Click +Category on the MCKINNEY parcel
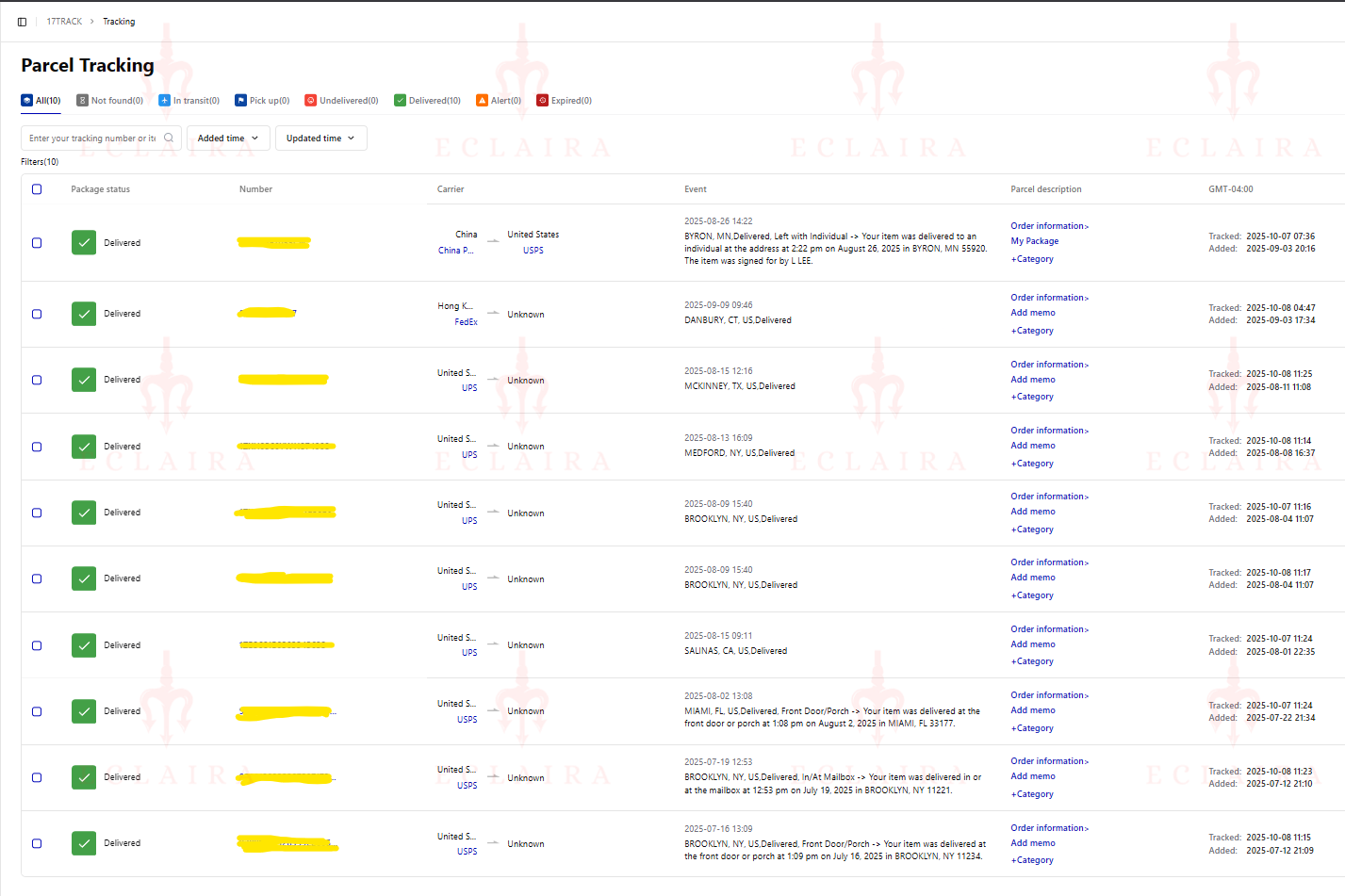 click(x=1032, y=397)
